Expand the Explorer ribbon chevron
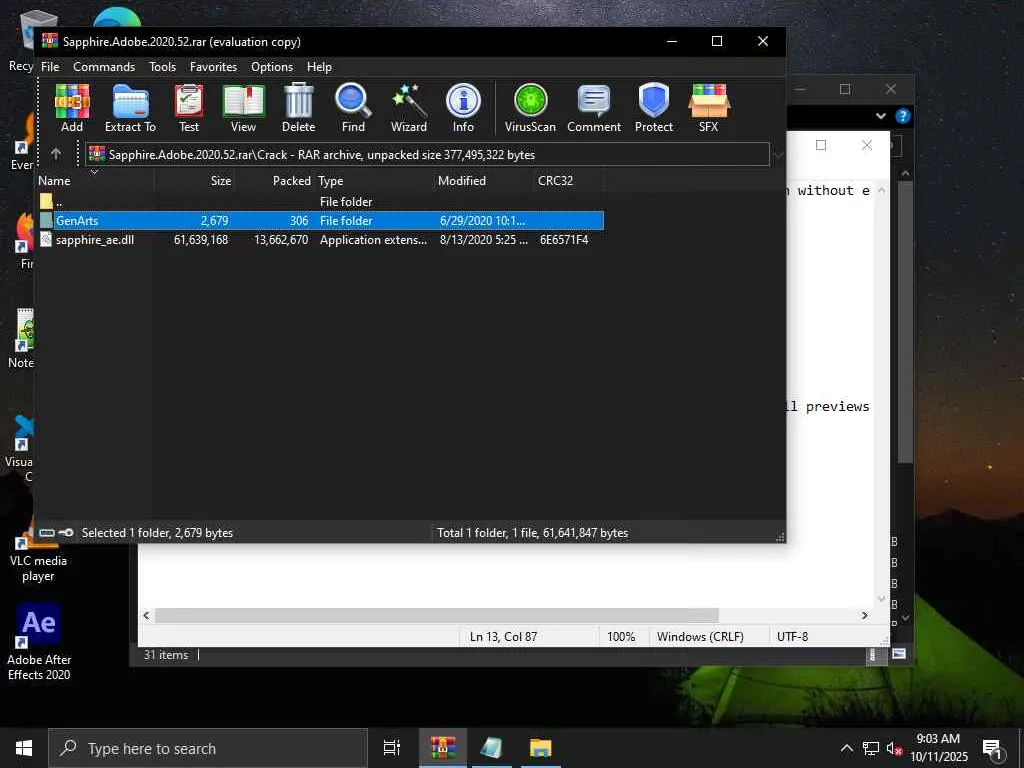The image size is (1024, 768). click(881, 116)
